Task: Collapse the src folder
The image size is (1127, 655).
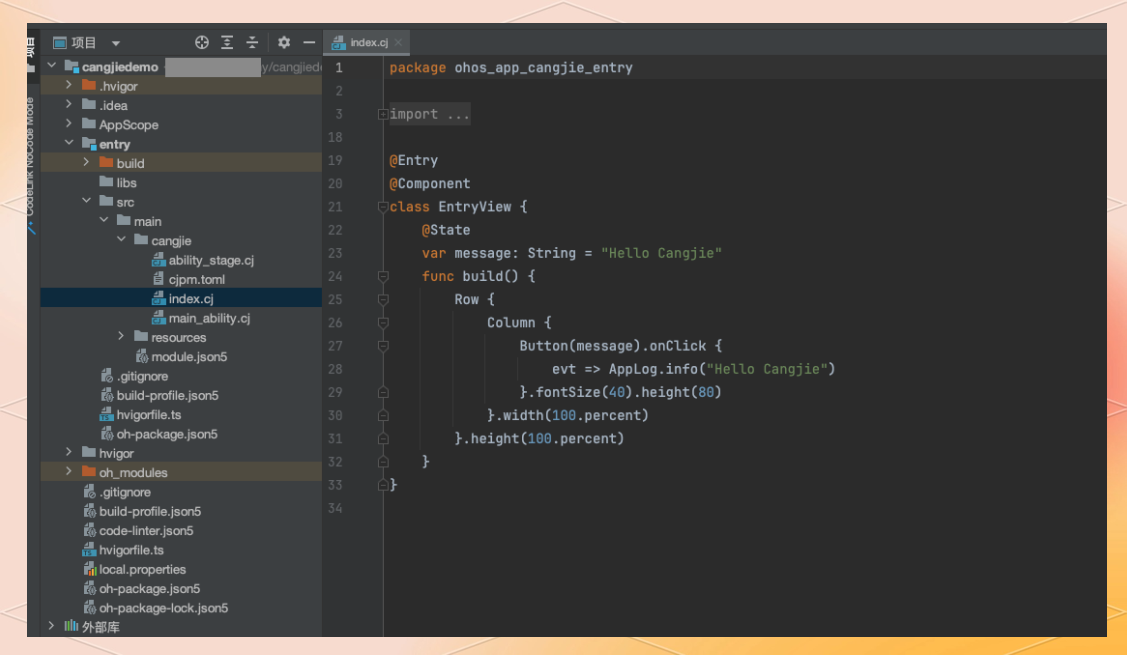Action: pyautogui.click(x=86, y=201)
